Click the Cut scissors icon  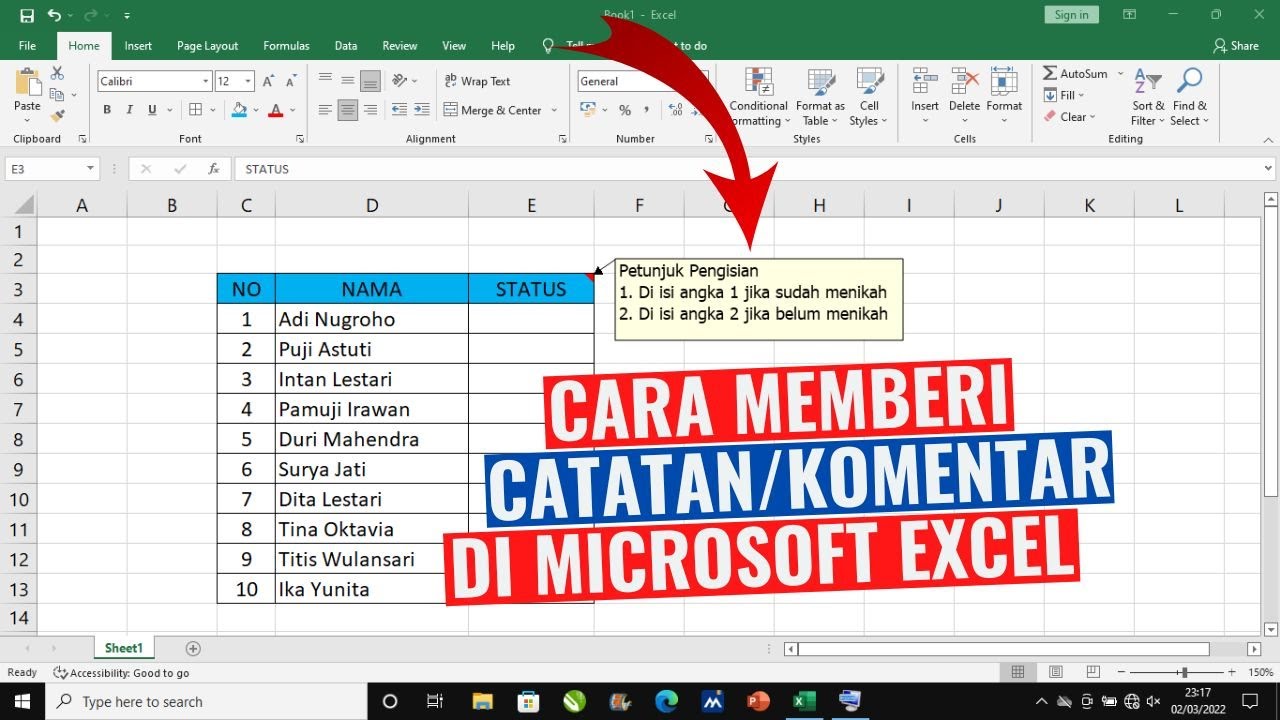point(57,73)
